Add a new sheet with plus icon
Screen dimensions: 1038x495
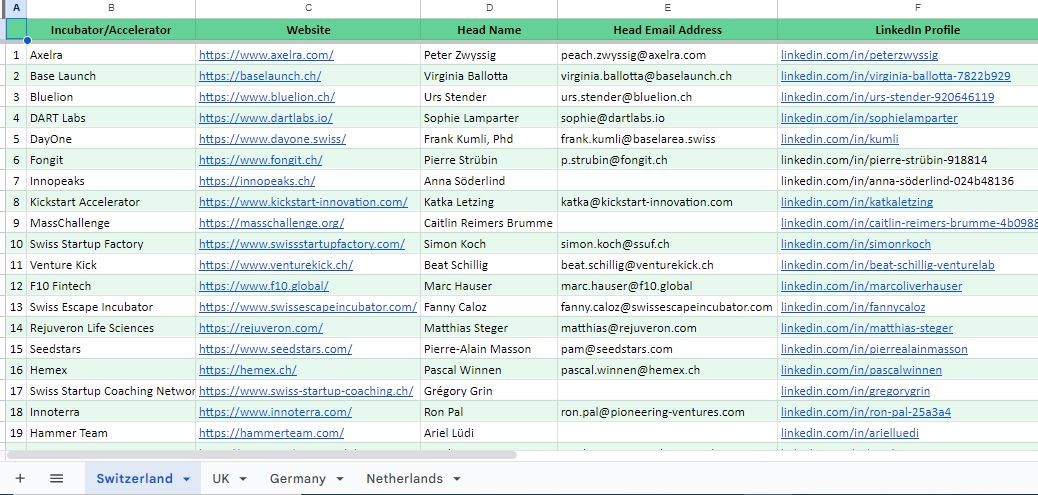[20, 478]
